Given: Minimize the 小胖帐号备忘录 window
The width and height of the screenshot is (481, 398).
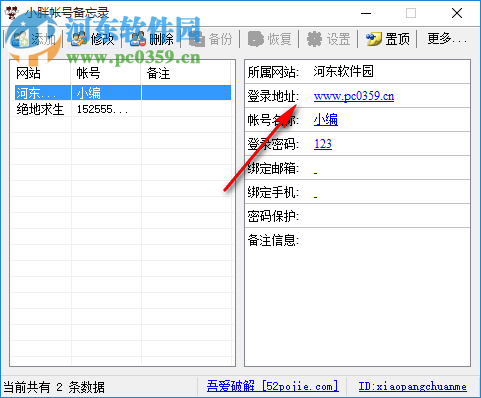Looking at the screenshot, I should (x=366, y=13).
